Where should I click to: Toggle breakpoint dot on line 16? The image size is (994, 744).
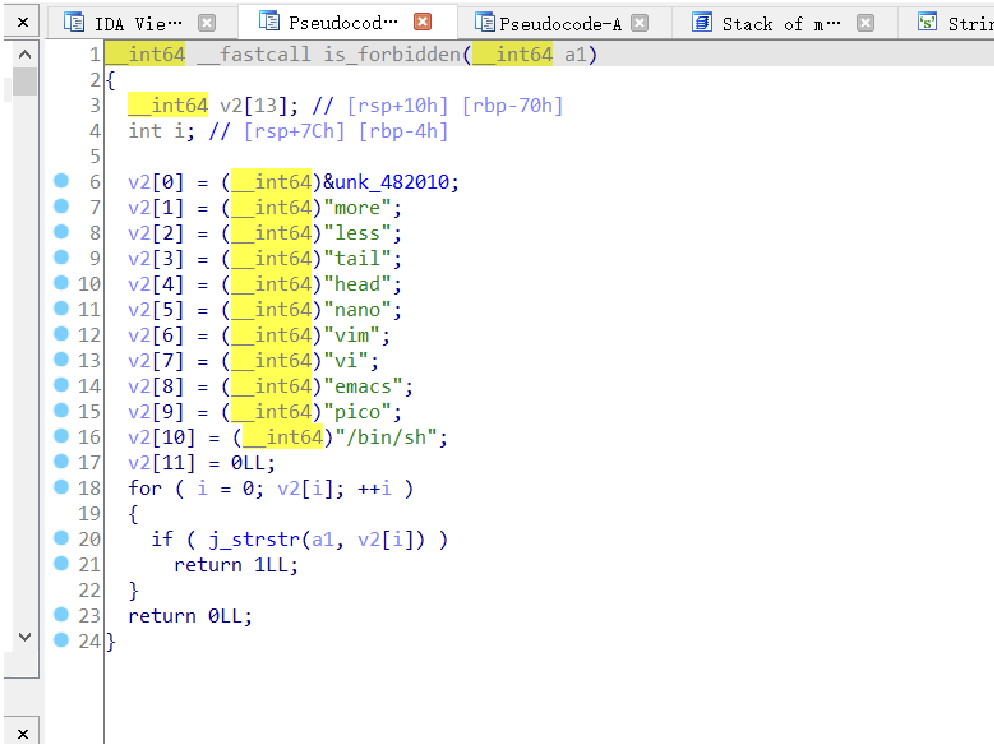(x=61, y=436)
